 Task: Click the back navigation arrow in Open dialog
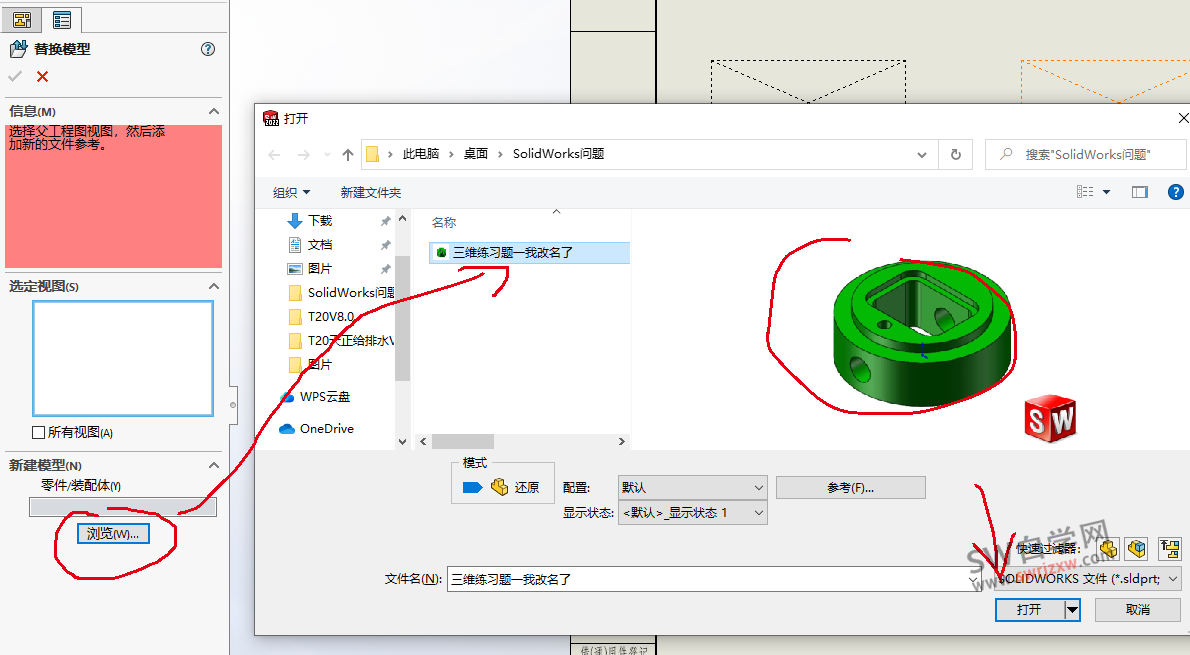point(275,154)
